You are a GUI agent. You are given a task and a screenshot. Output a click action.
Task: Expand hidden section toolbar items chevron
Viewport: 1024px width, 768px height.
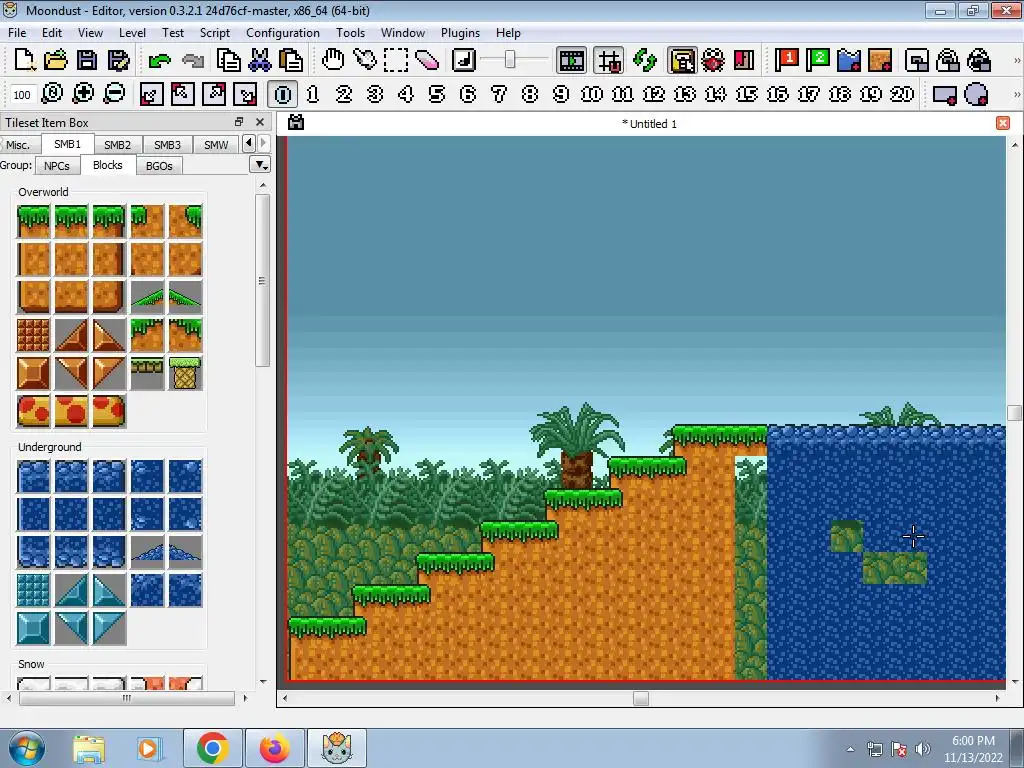click(1016, 95)
